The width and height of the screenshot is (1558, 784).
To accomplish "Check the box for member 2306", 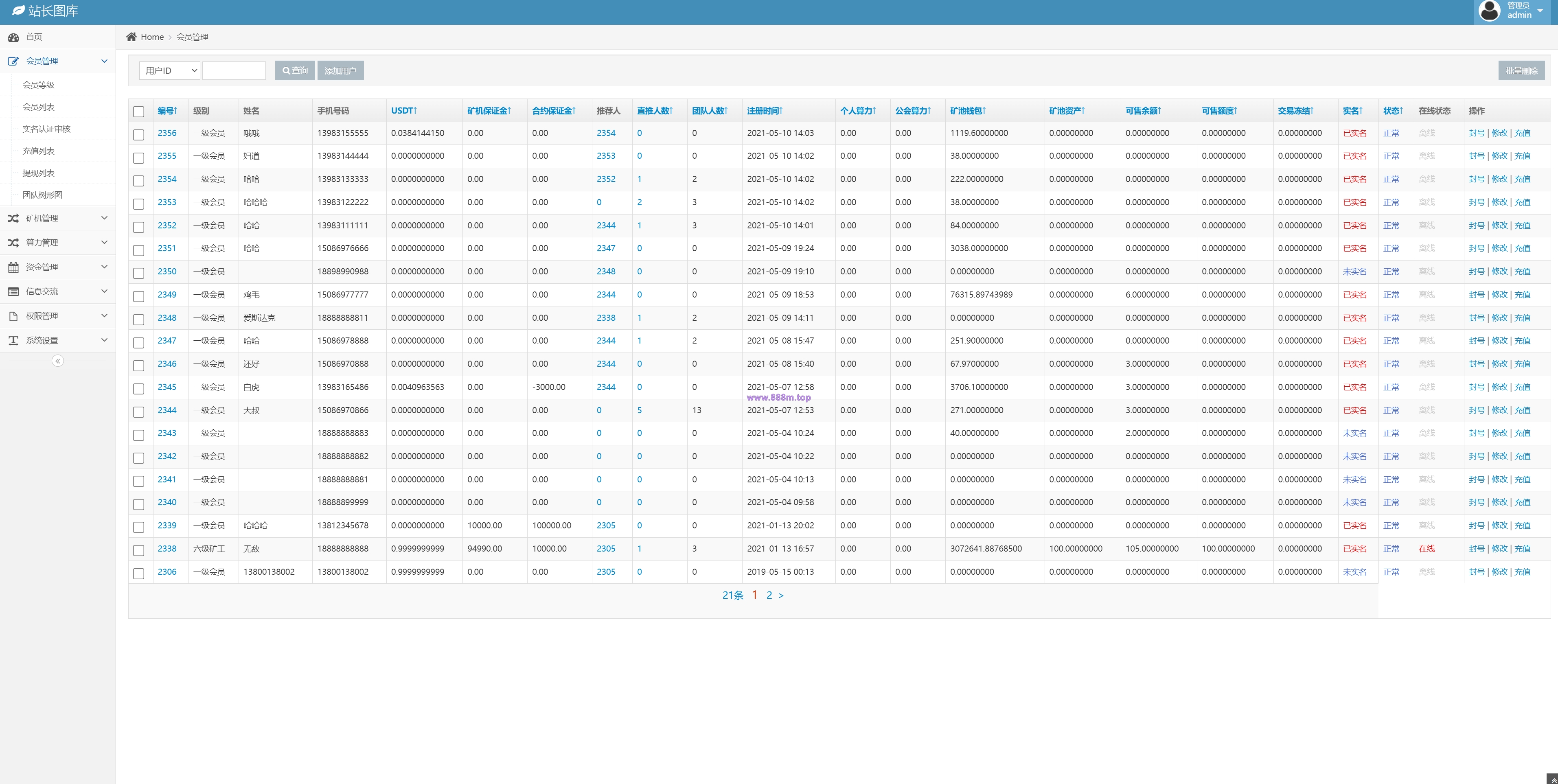I will [x=138, y=574].
